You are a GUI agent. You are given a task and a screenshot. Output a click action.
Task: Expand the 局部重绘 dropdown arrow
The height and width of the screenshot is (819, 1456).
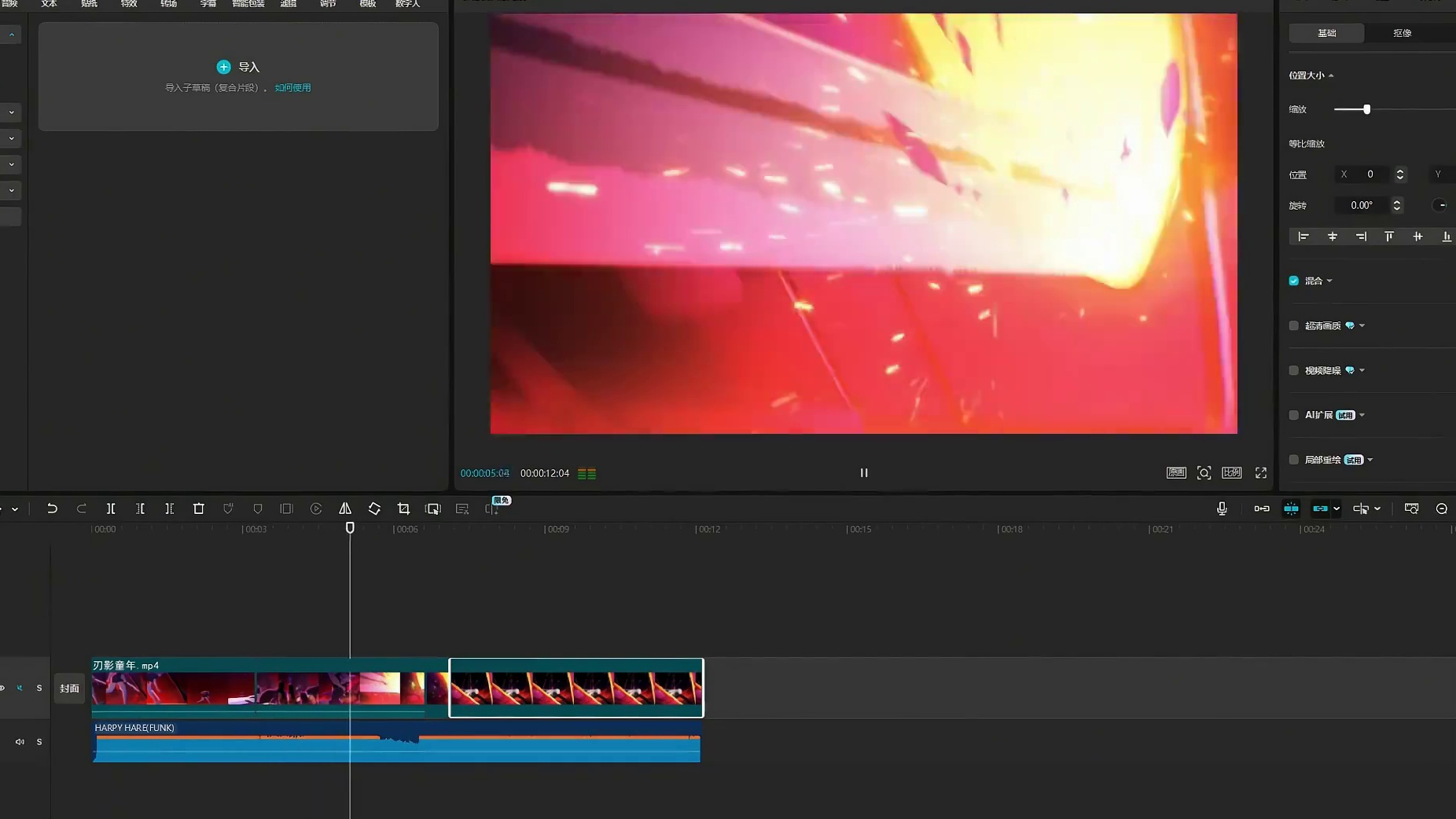pos(1370,460)
